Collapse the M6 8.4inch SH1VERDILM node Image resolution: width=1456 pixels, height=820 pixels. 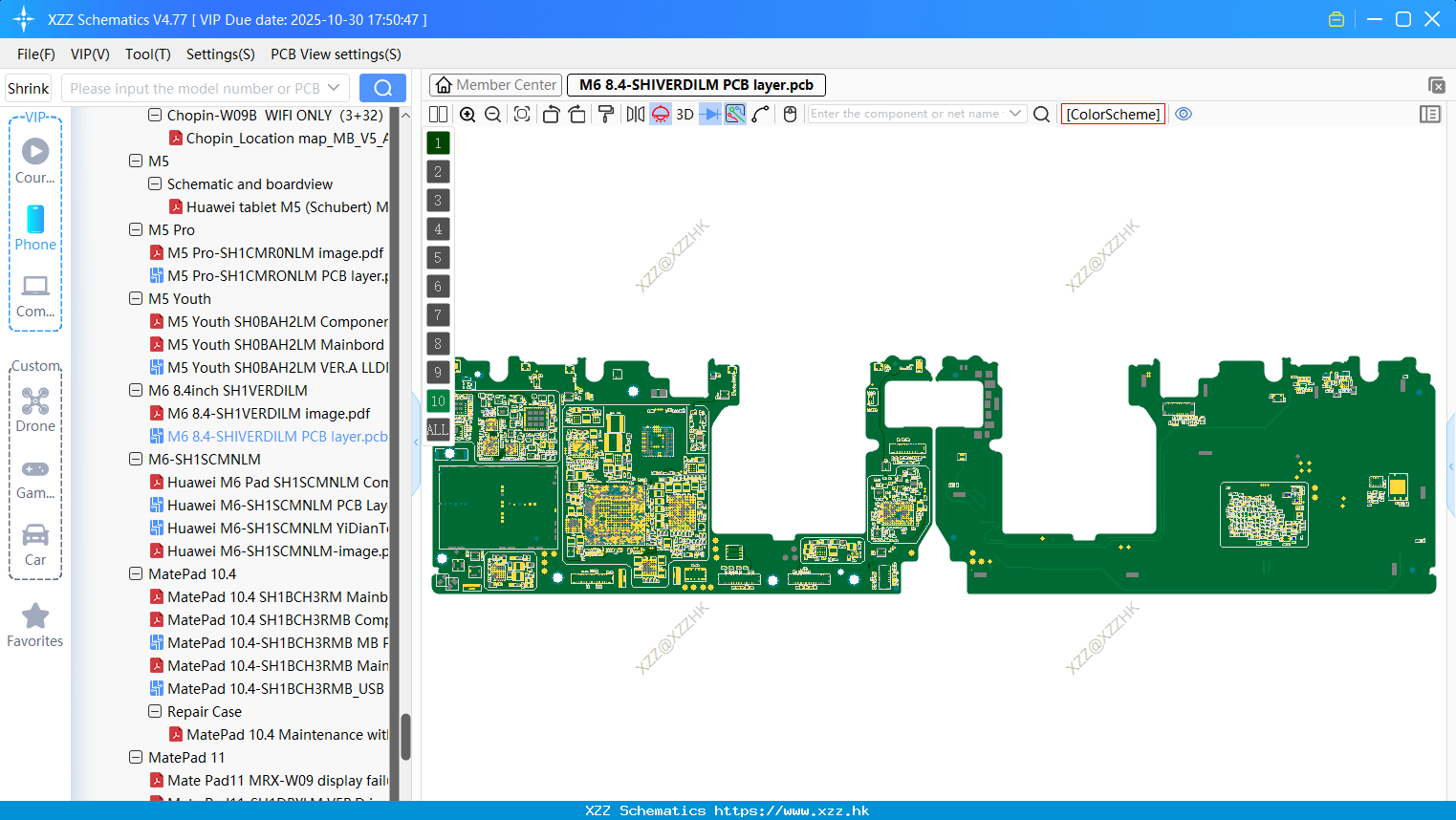(136, 390)
